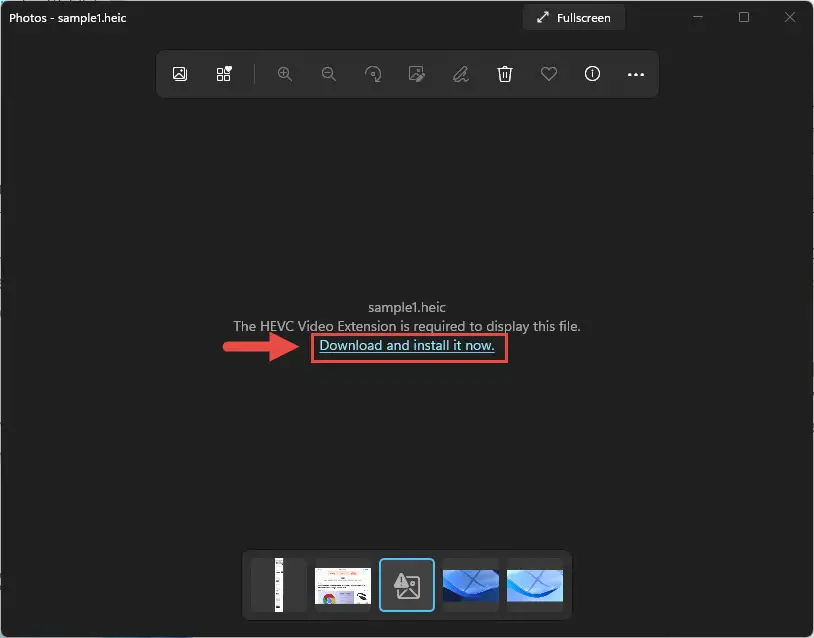Select the tall narrow first filmstrip thumbnail
814x638 pixels.
click(x=279, y=585)
